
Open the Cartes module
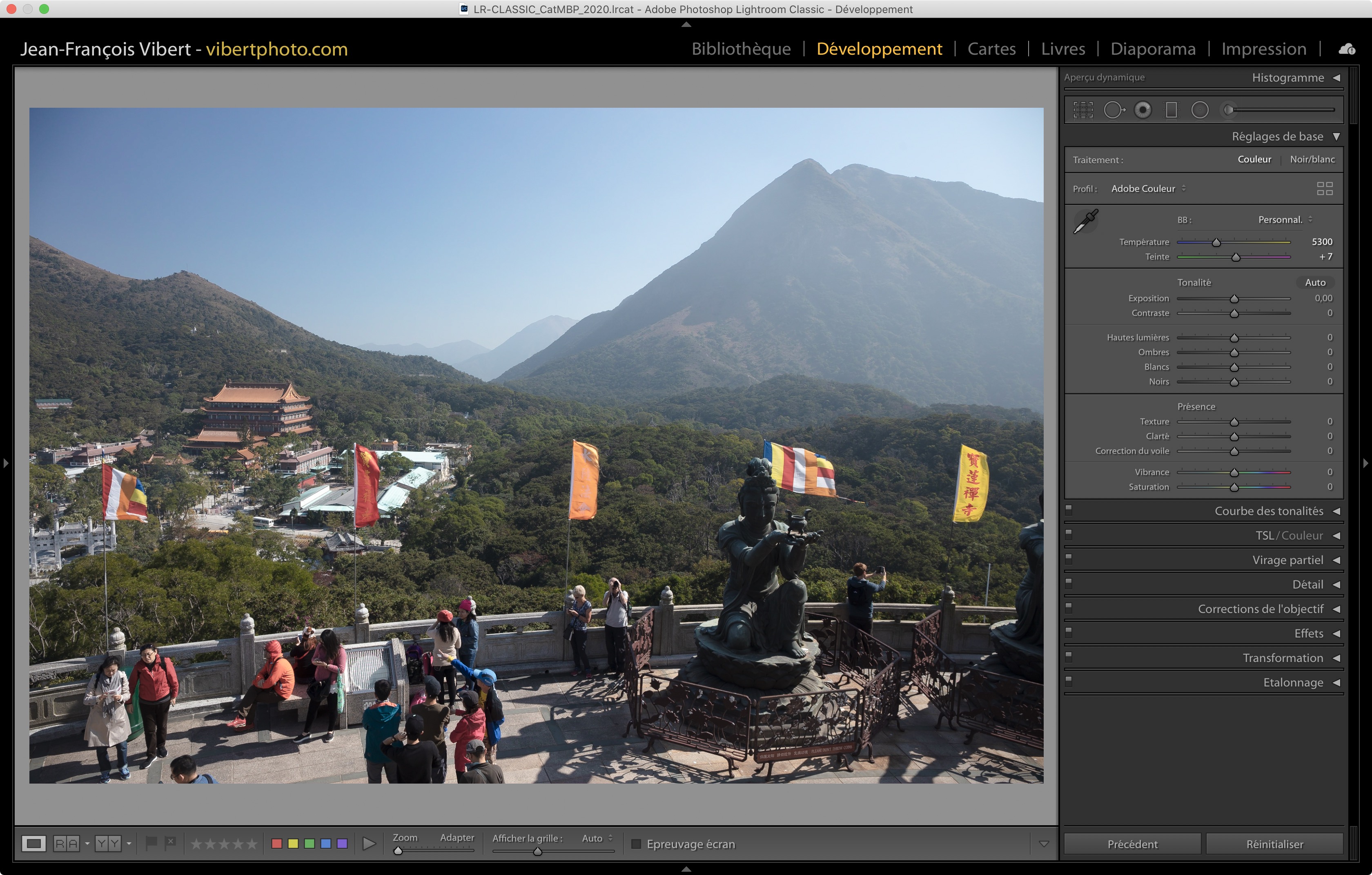click(x=991, y=49)
